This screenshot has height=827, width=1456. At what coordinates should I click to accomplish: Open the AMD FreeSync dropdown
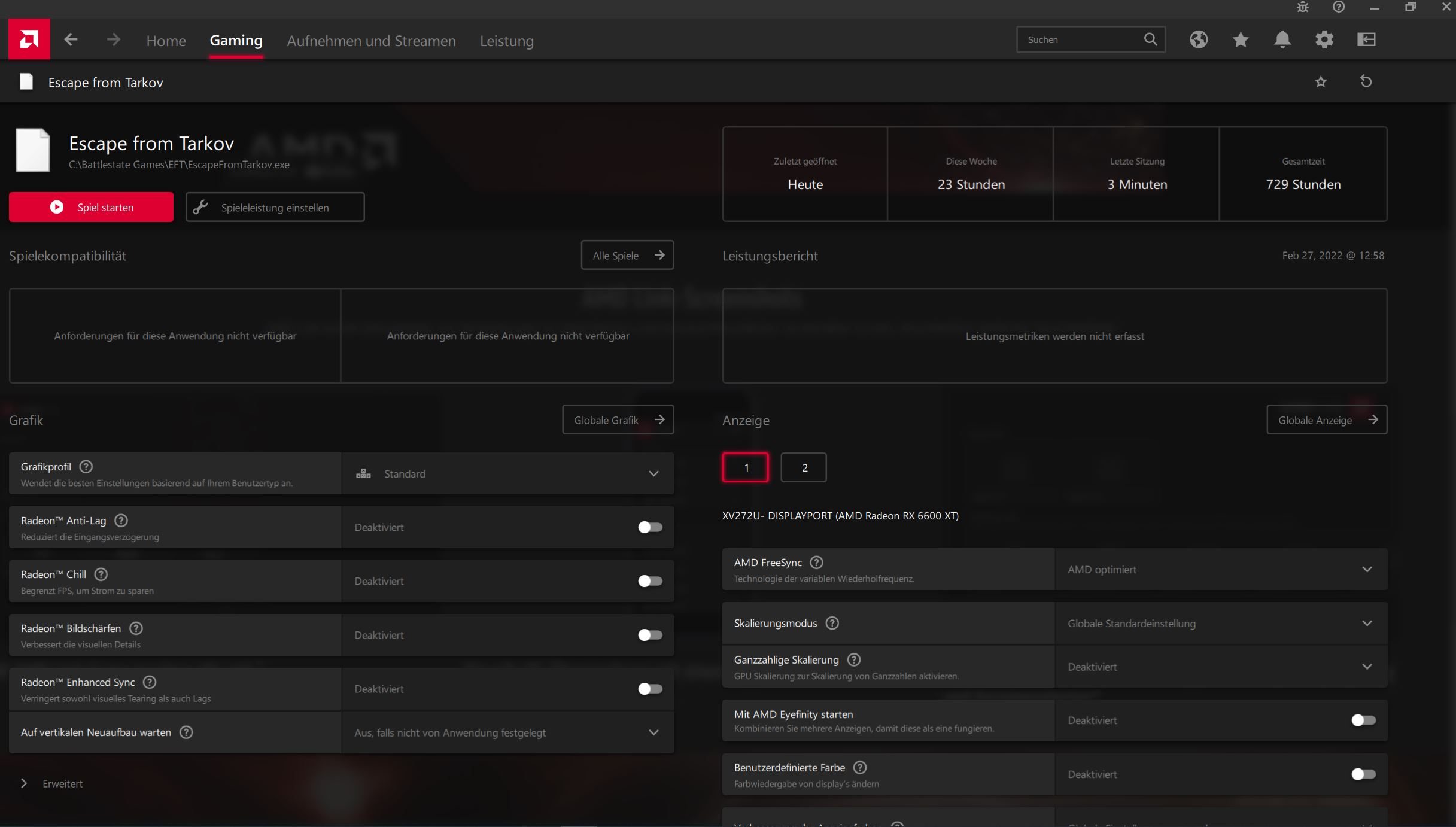(x=1220, y=570)
